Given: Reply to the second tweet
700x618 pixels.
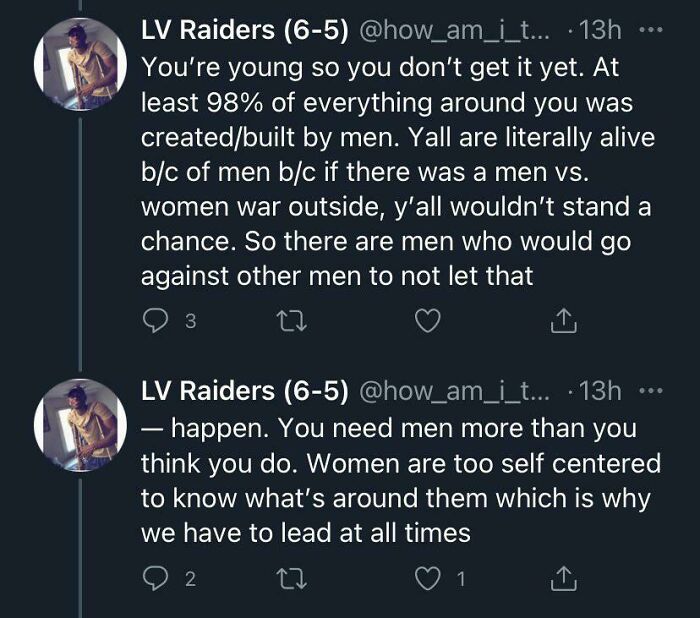Looking at the screenshot, I should pyautogui.click(x=155, y=580).
